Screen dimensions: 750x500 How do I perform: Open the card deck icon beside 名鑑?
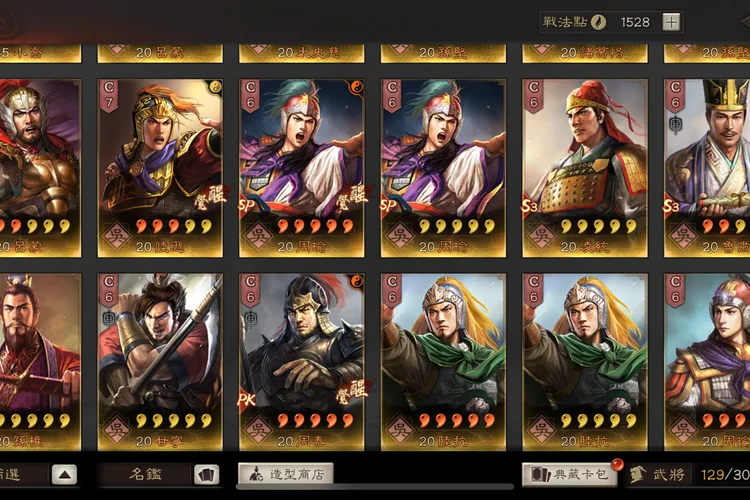pyautogui.click(x=206, y=475)
